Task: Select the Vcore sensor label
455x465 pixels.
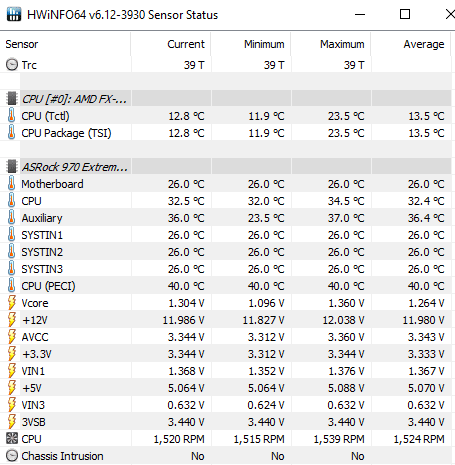Action: click(x=35, y=303)
